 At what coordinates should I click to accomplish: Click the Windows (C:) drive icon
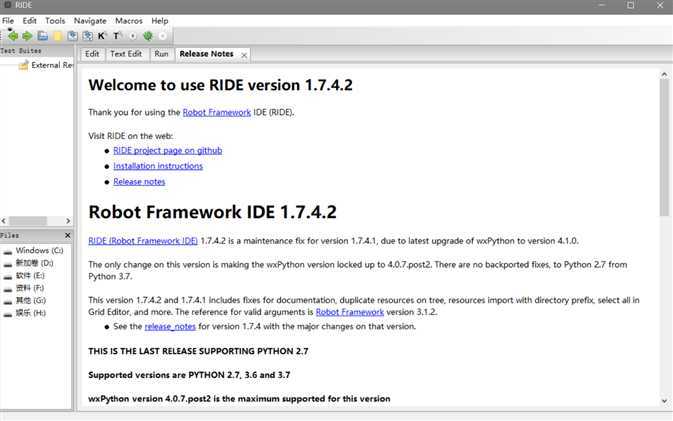click(x=8, y=251)
